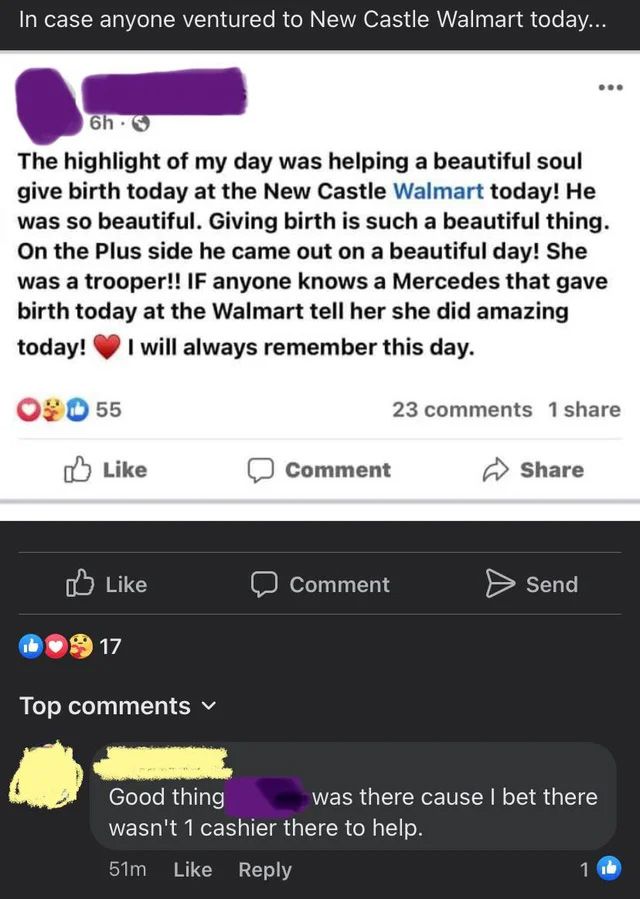Open the blue Walmart link in the post

point(439,189)
